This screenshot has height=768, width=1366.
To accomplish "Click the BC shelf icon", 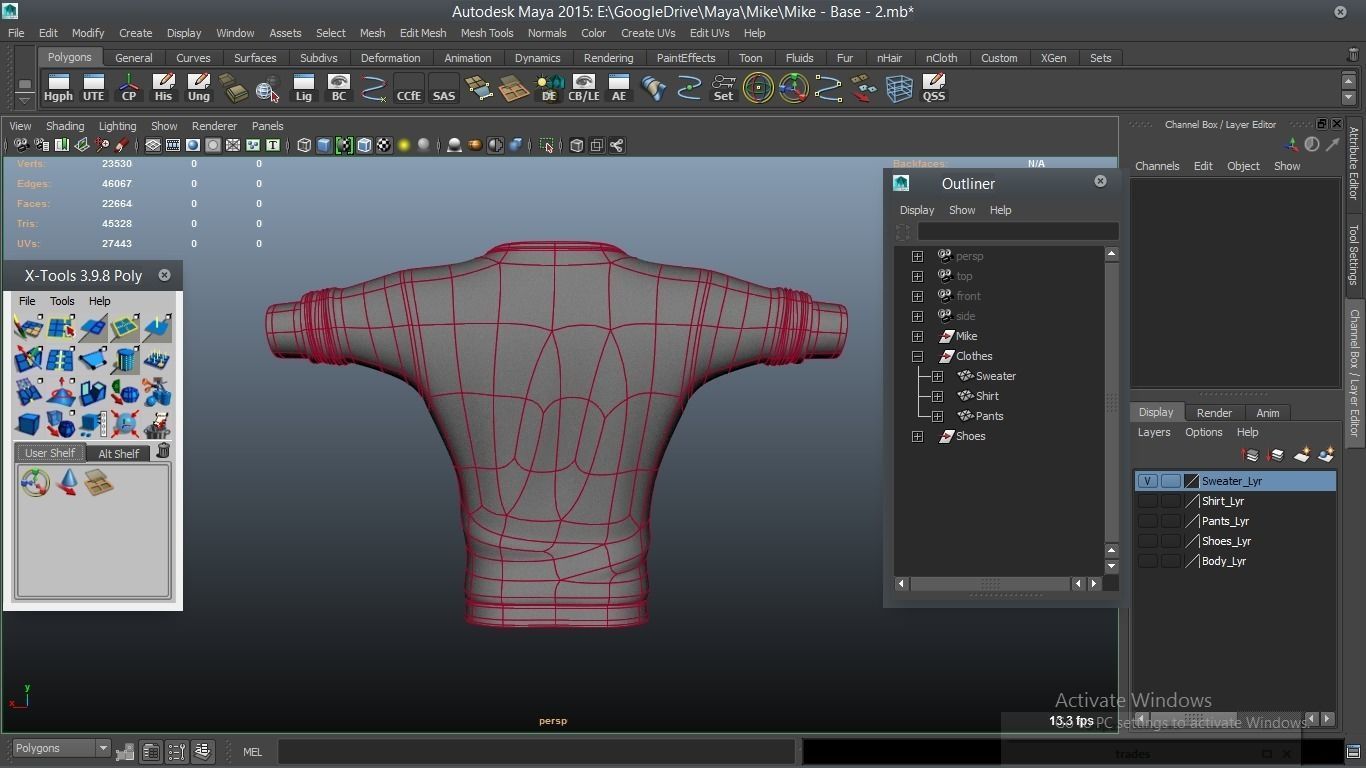I will (338, 88).
